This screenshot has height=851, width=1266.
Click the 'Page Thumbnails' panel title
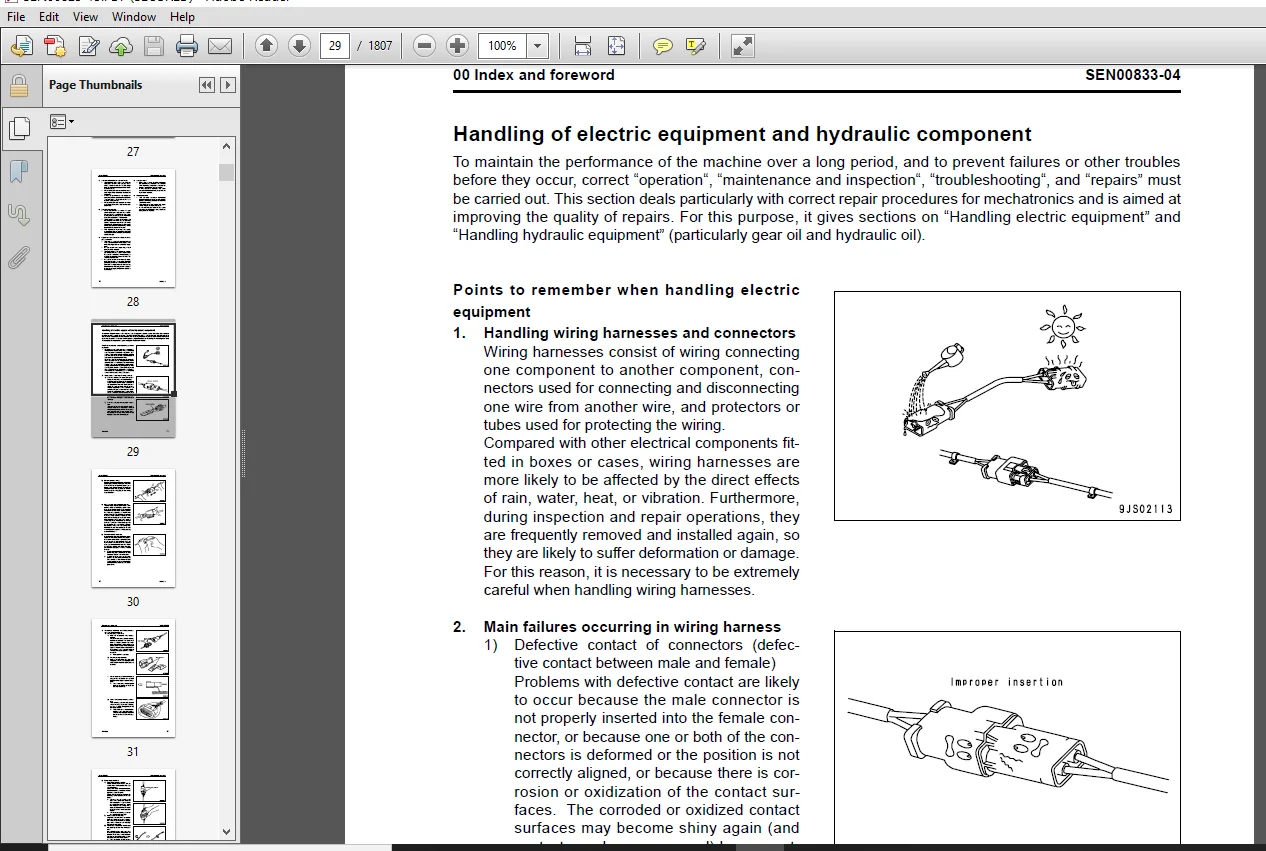[x=96, y=85]
